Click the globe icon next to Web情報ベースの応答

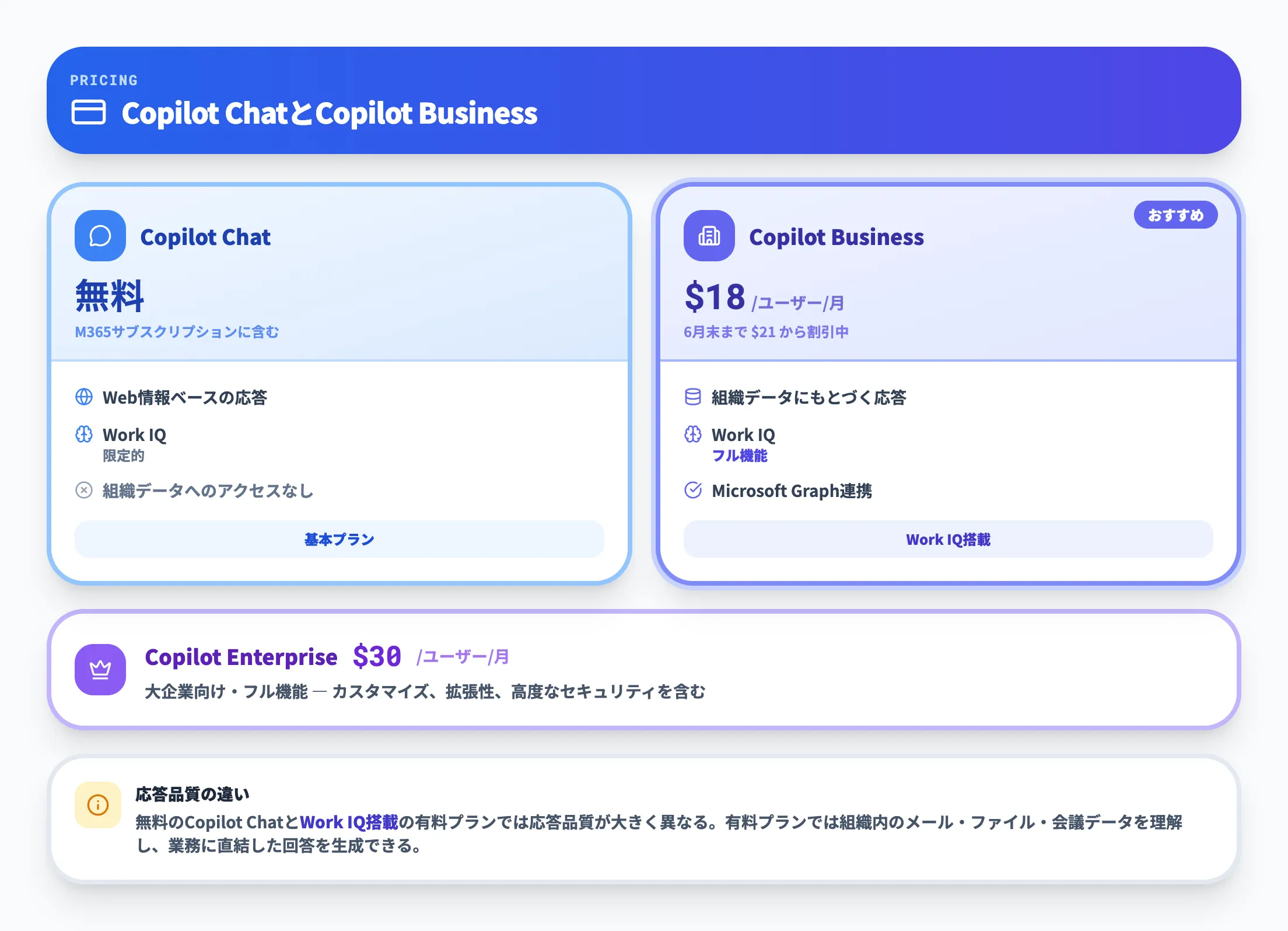[x=85, y=397]
